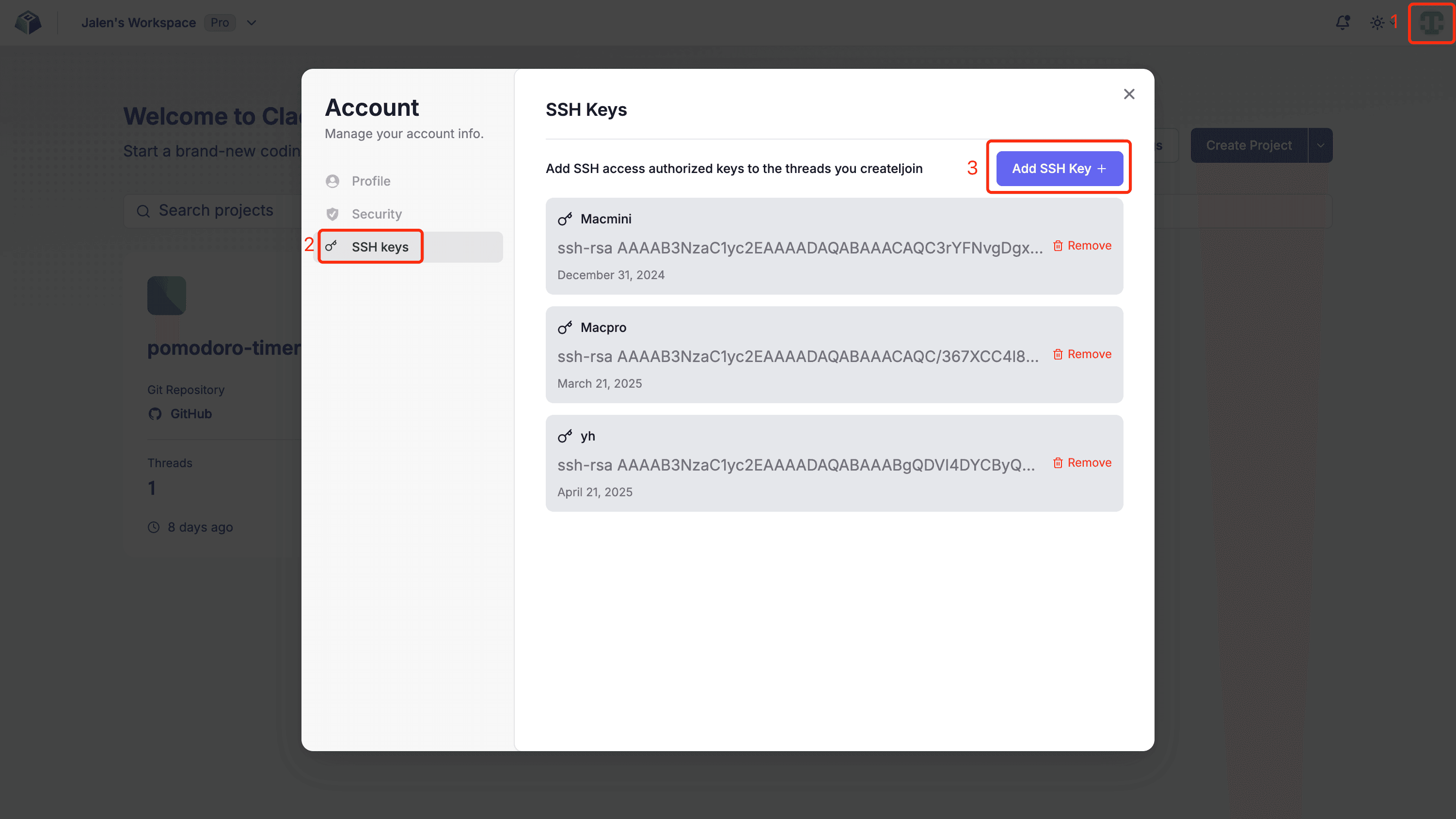Click the key icon beside Macmini
The height and width of the screenshot is (819, 1456).
tap(565, 219)
